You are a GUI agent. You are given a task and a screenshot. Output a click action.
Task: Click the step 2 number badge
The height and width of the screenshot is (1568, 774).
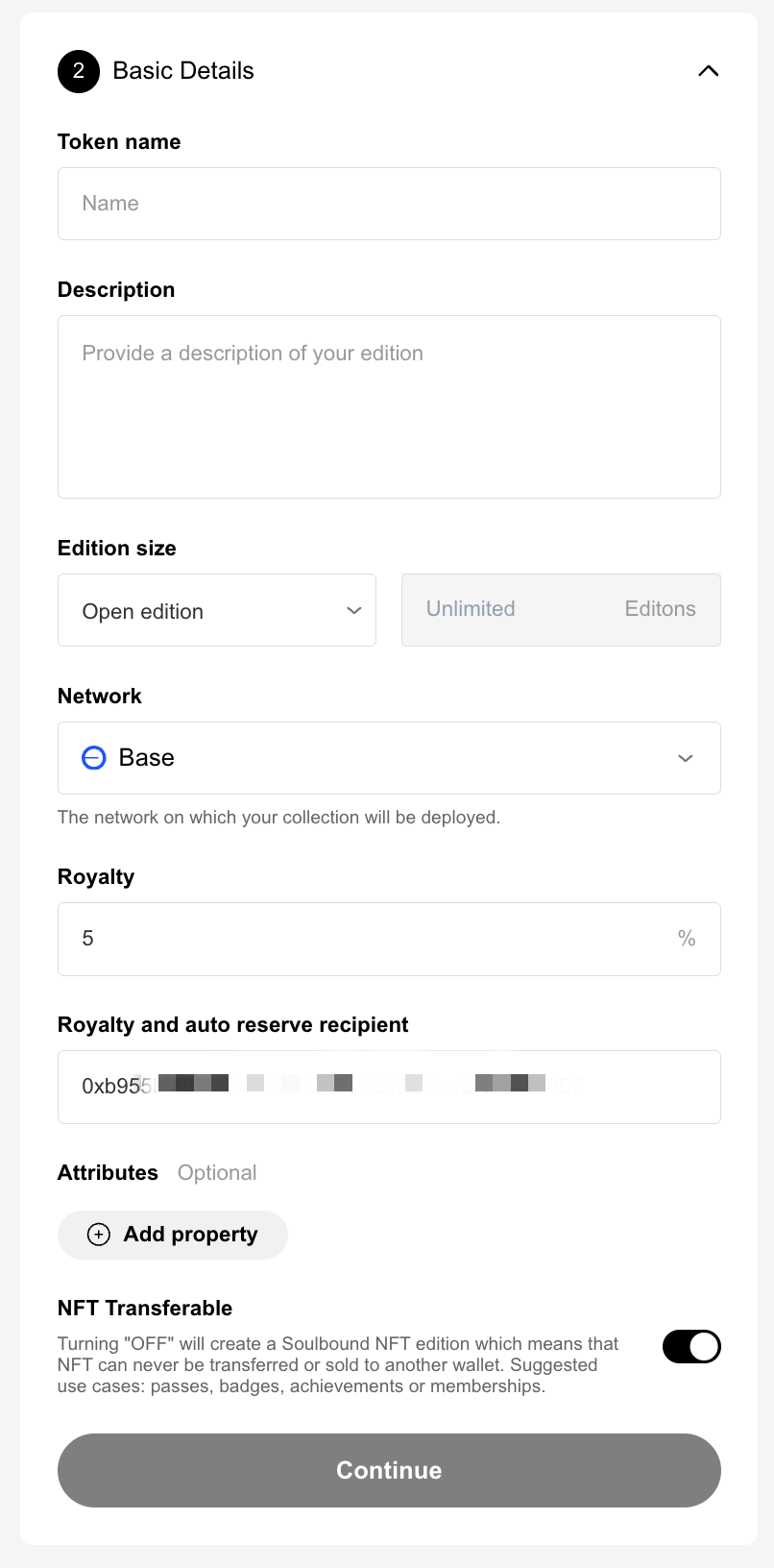[x=79, y=71]
